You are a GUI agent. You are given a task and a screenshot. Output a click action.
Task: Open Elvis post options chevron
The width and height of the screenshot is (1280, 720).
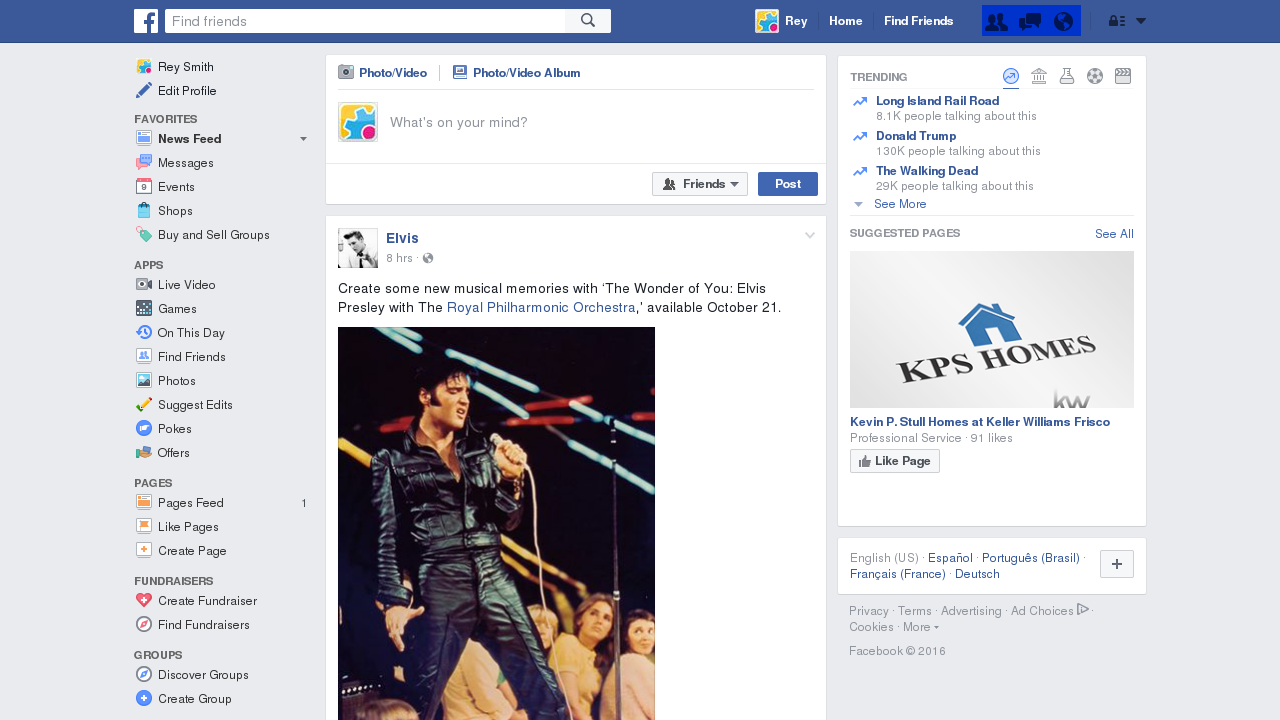810,236
